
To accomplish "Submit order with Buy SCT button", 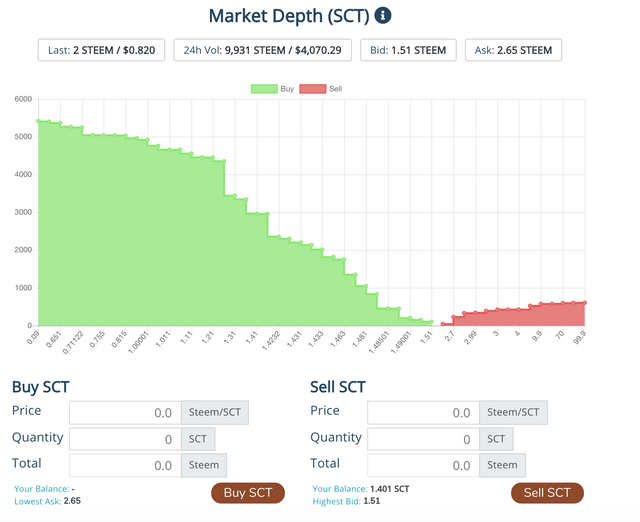I will pyautogui.click(x=248, y=493).
